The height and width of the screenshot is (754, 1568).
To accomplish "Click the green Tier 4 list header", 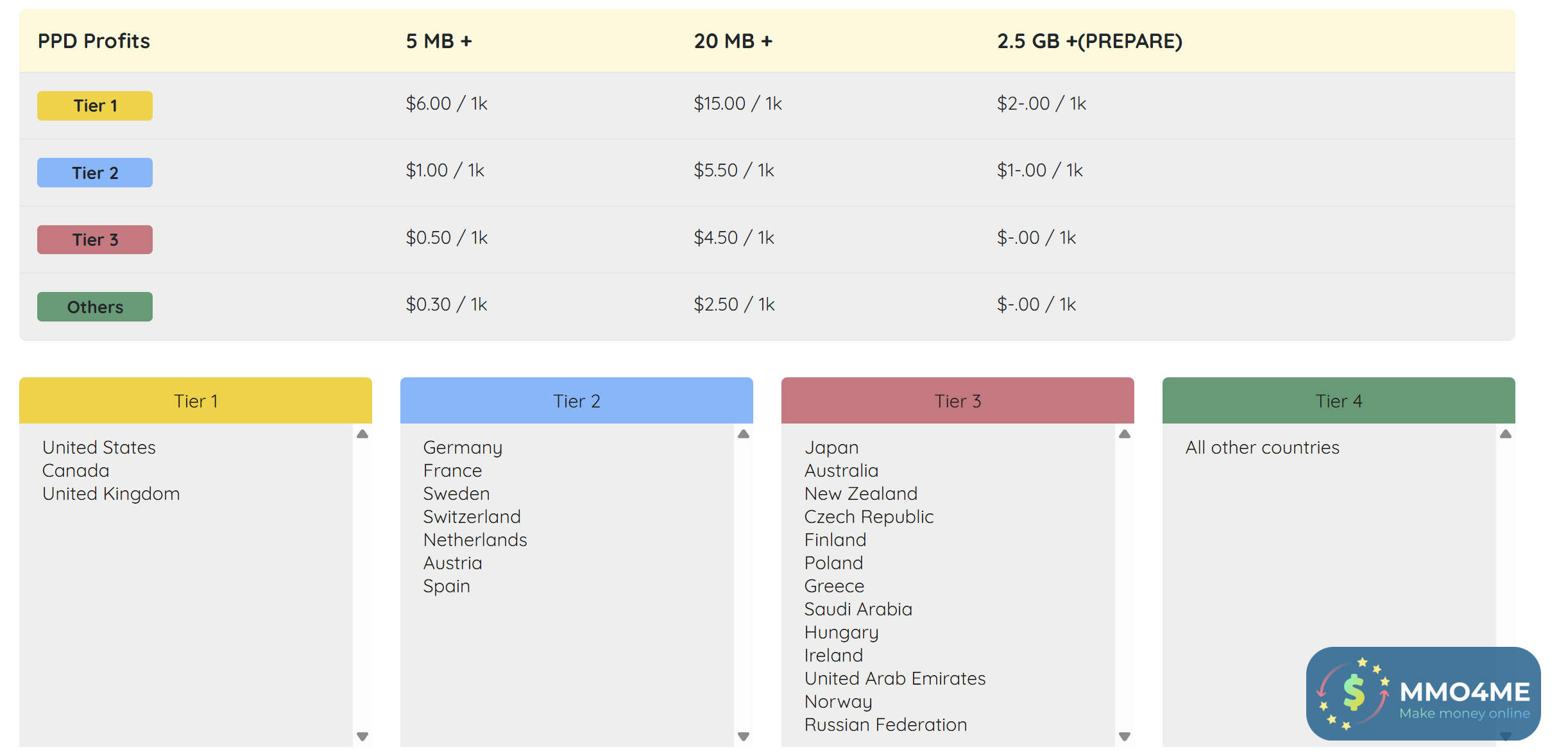I will coord(1339,401).
